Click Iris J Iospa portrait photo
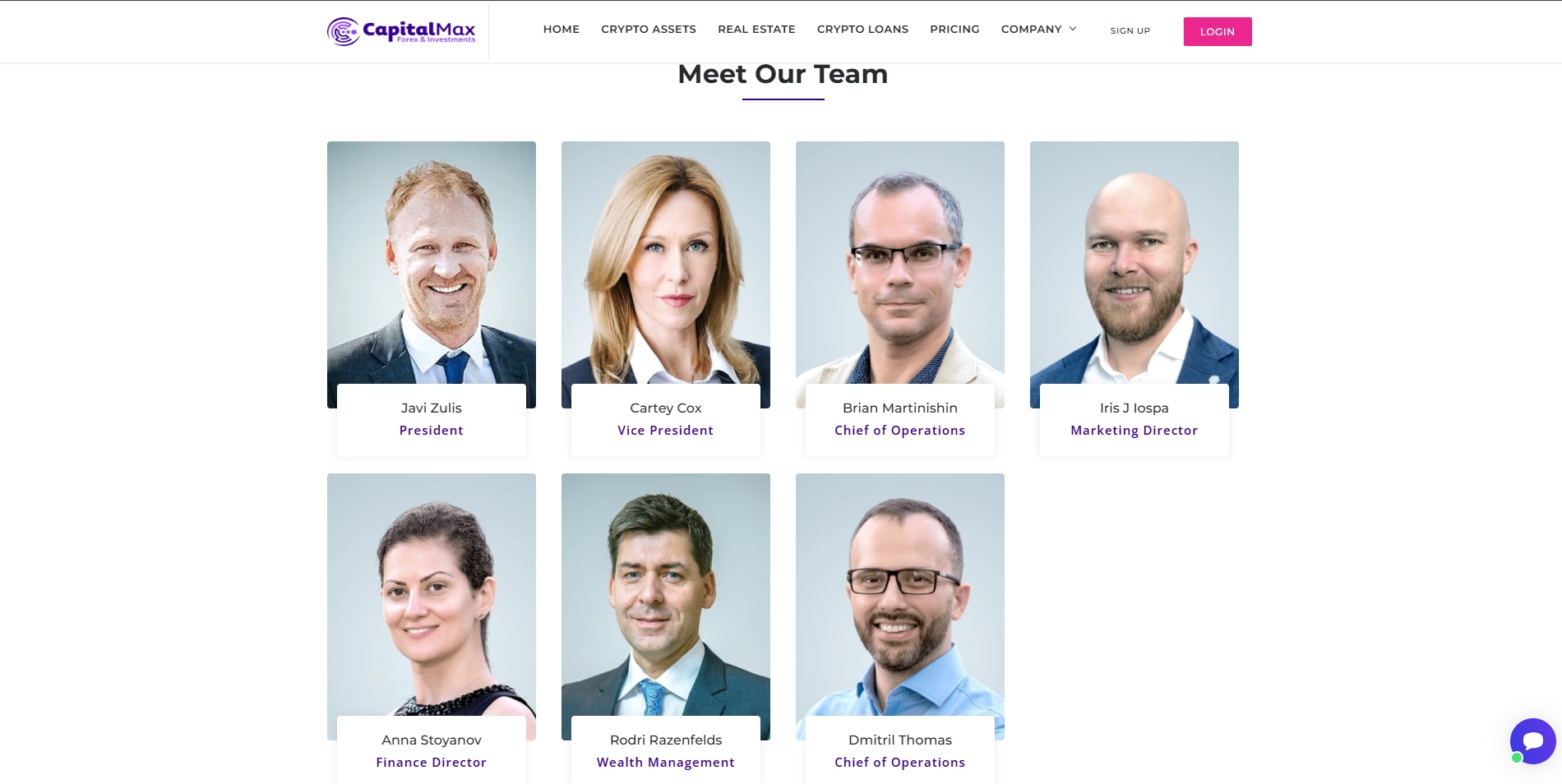Screen dimensions: 1562x784 pos(1135,263)
